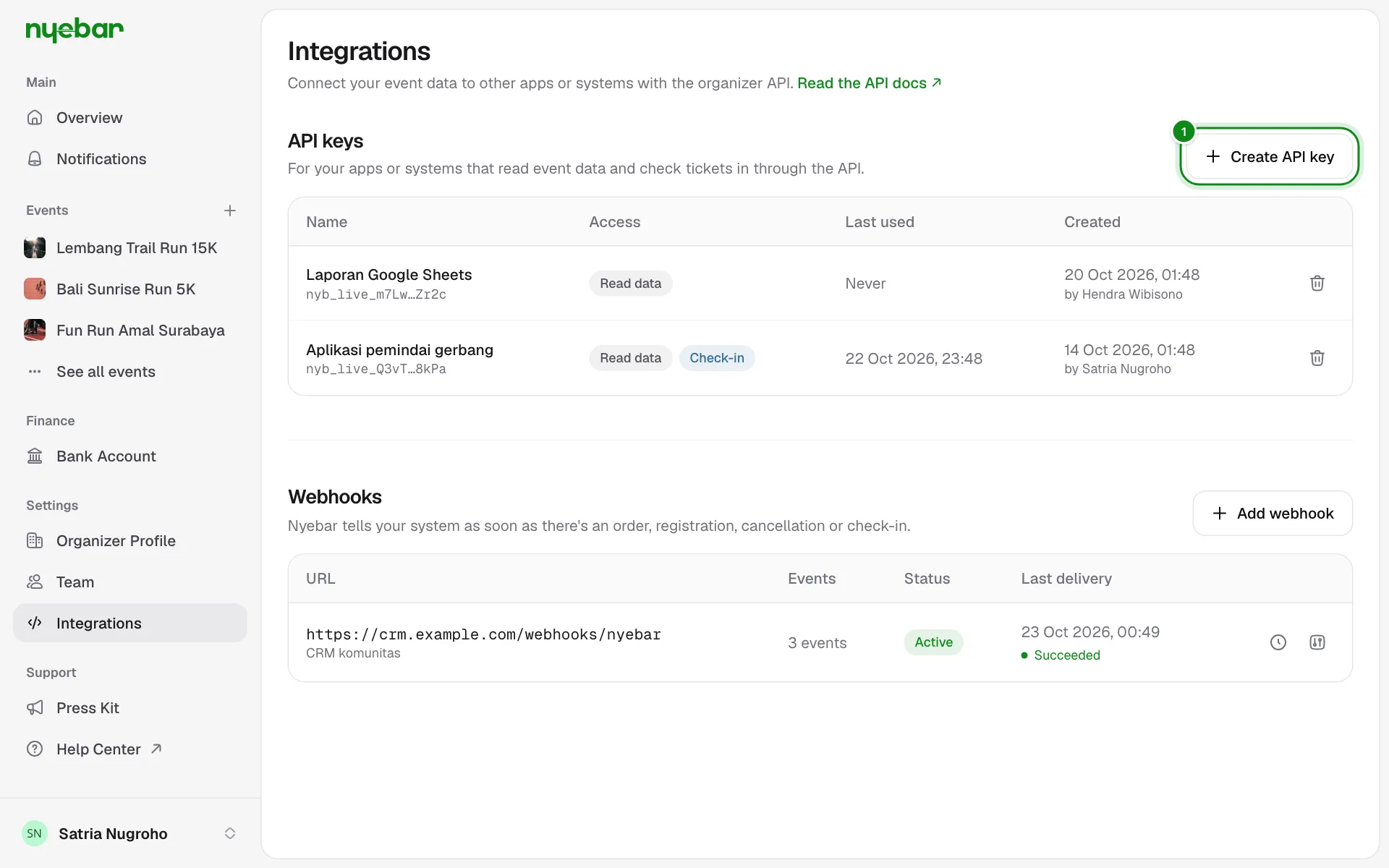Viewport: 1389px width, 868px height.
Task: Click the Last delivery column header
Action: (1066, 579)
